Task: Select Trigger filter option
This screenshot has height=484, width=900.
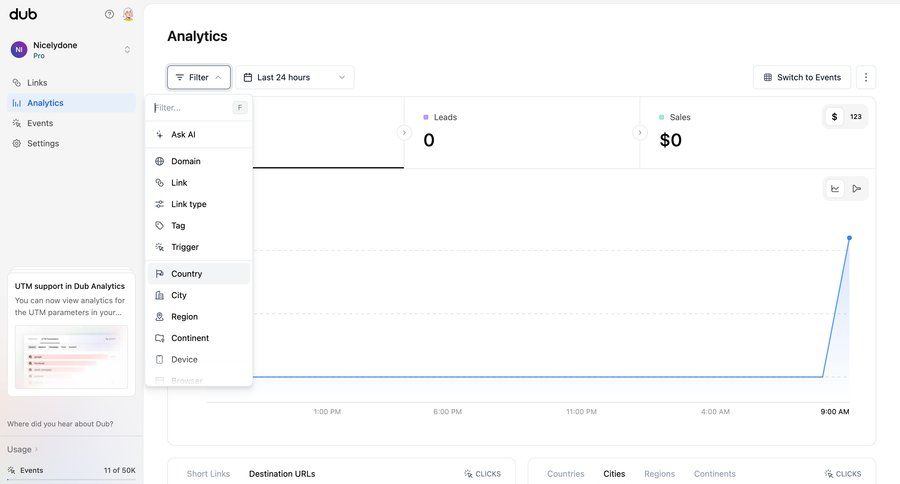Action: 199,247
